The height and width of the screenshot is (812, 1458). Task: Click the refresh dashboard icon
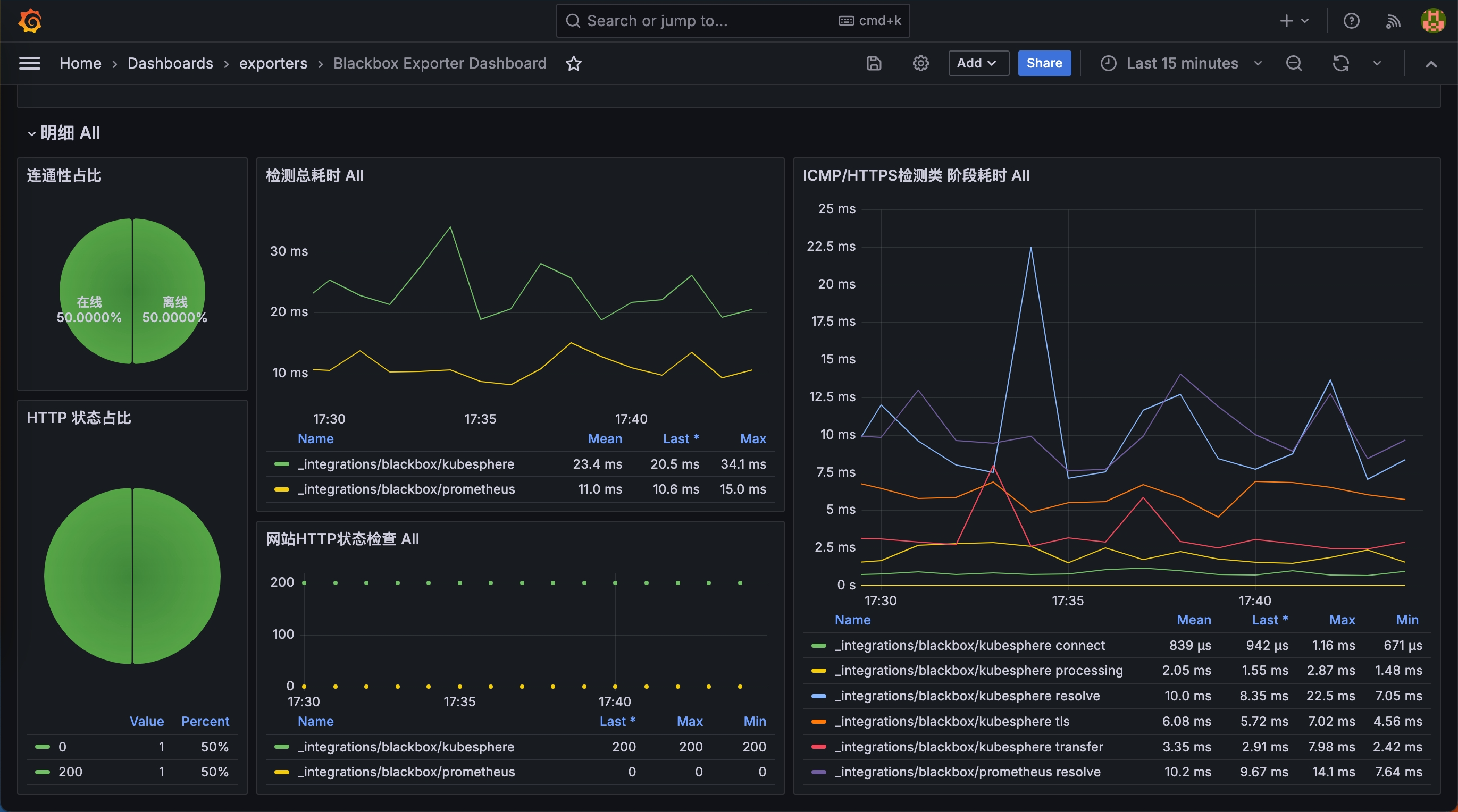click(x=1340, y=63)
